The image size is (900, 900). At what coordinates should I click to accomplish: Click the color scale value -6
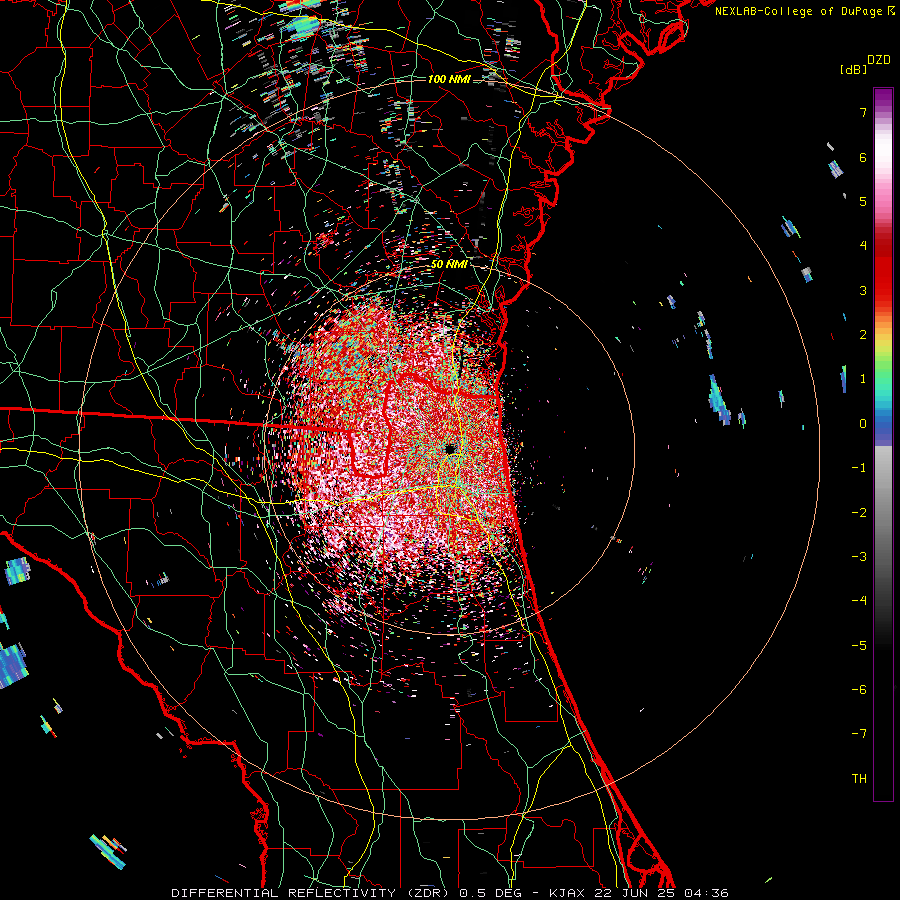(859, 690)
